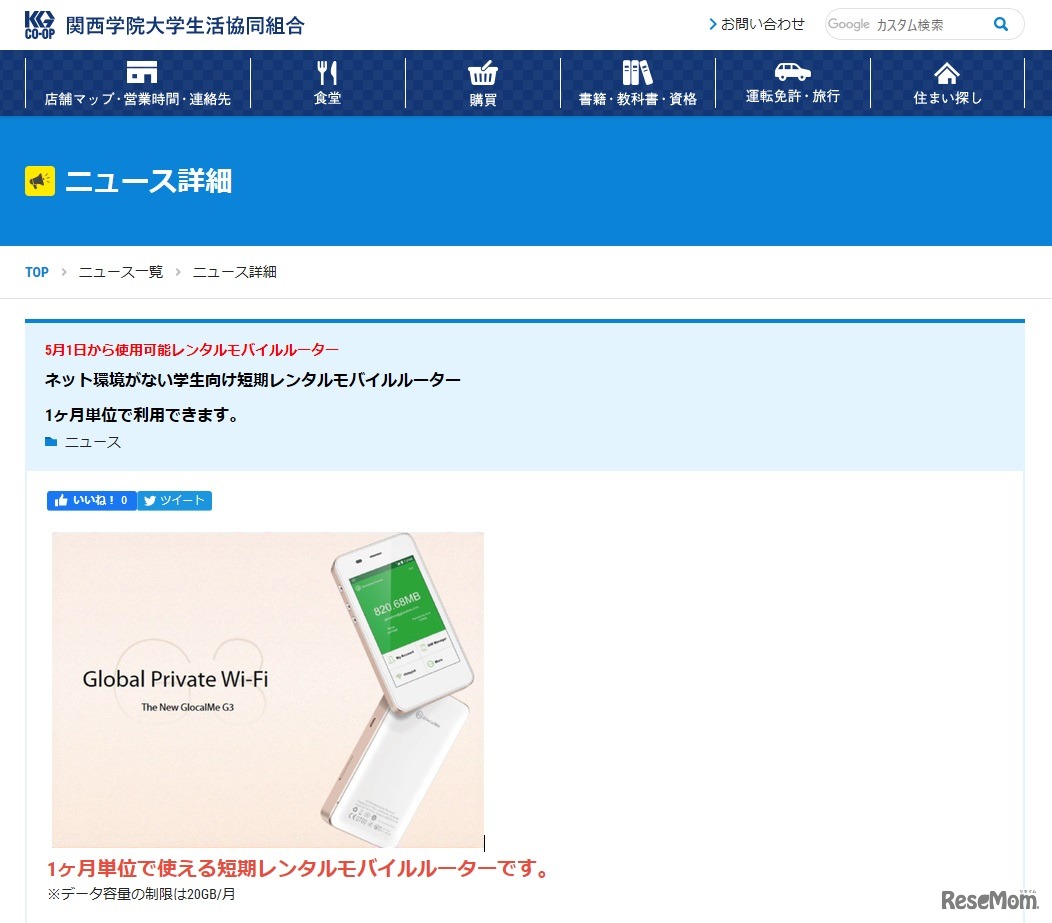The image size is (1052, 923).
Task: Click the Twitter bird on the tweet button
Action: point(149,500)
